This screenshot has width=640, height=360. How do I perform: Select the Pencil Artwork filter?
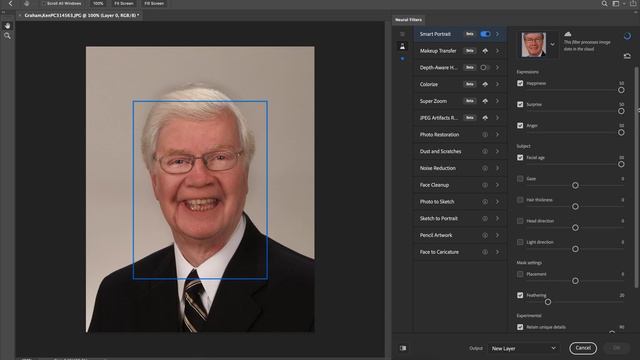[x=460, y=235]
